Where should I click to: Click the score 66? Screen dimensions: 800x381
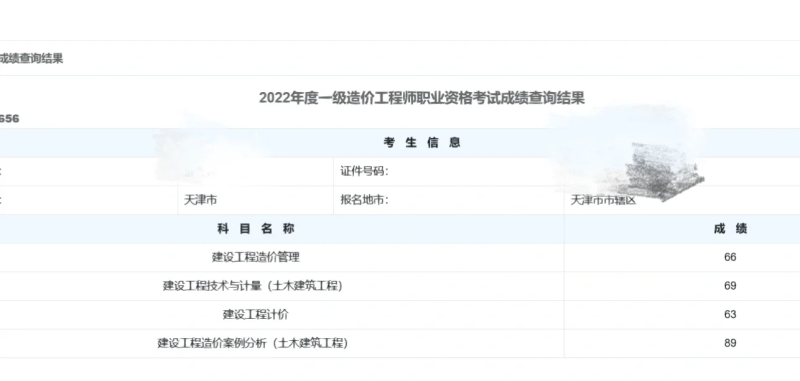coord(730,257)
